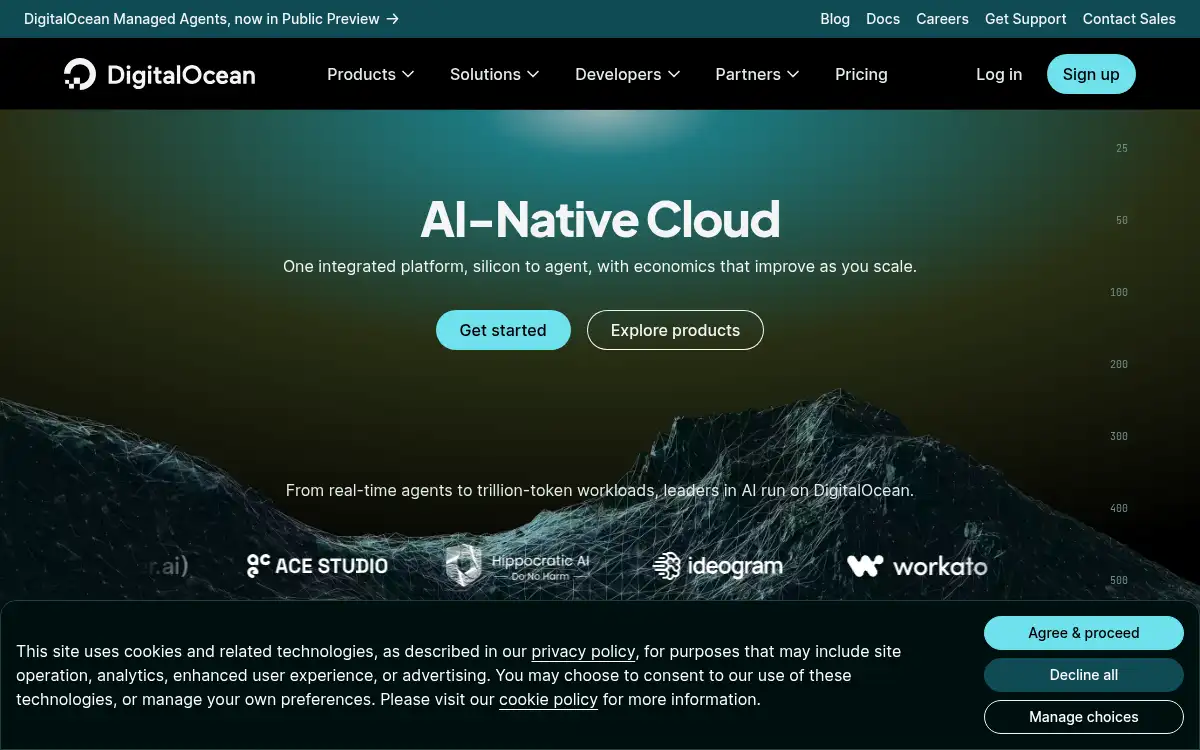Screen dimensions: 1200x750
Task: Click the Get started button
Action: click(503, 330)
